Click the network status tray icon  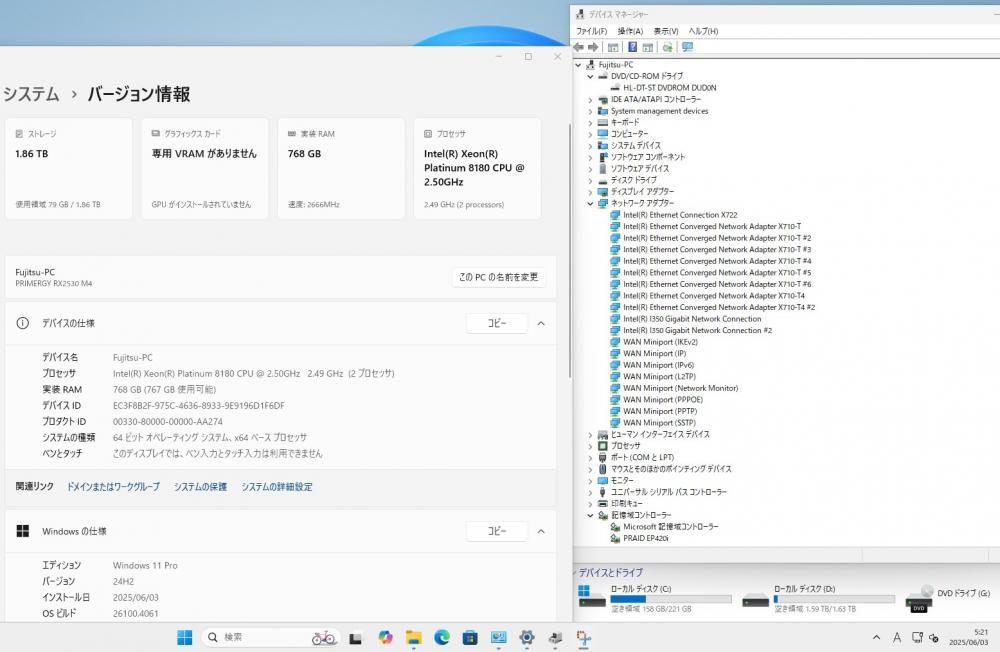point(917,637)
